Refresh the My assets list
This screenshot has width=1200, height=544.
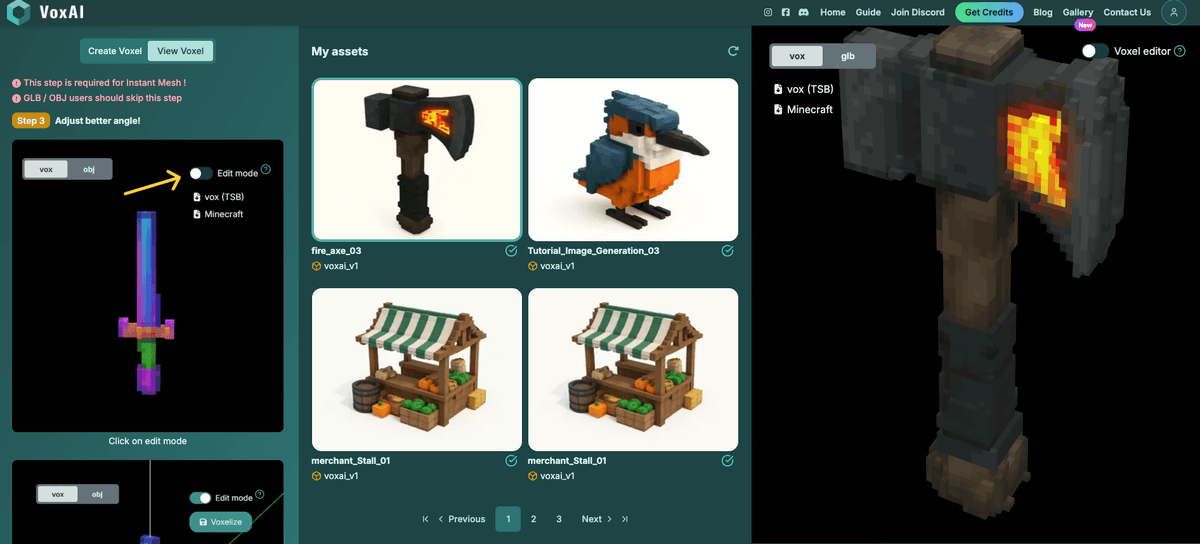(x=733, y=51)
